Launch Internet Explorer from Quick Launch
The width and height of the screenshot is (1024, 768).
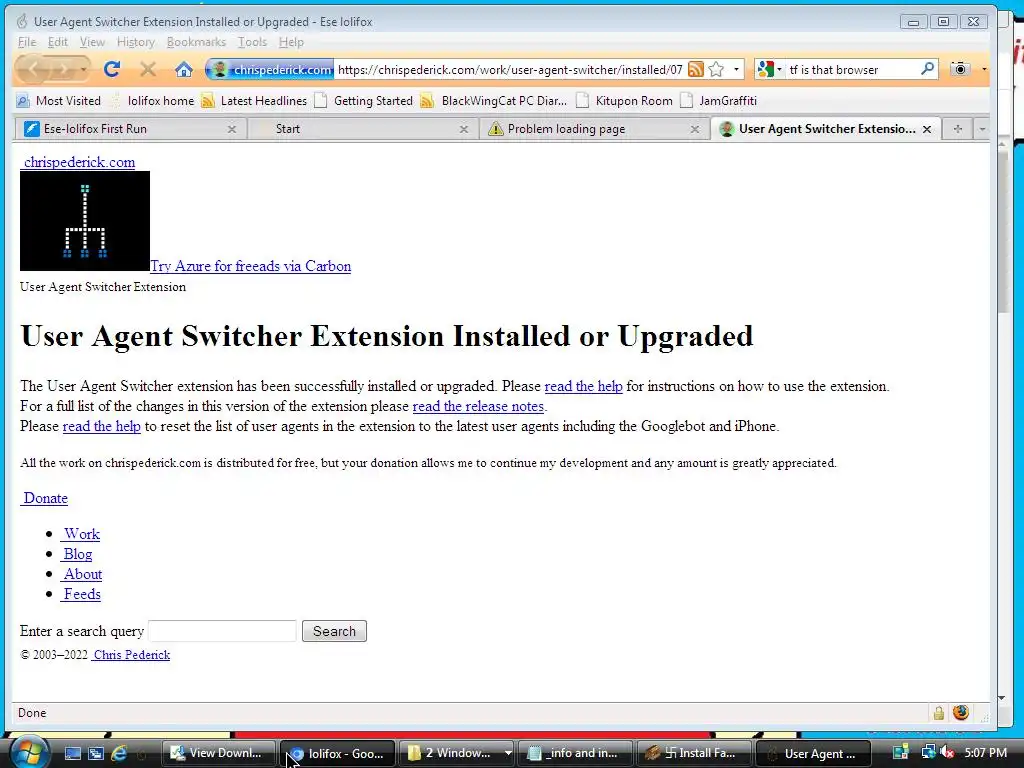click(119, 753)
